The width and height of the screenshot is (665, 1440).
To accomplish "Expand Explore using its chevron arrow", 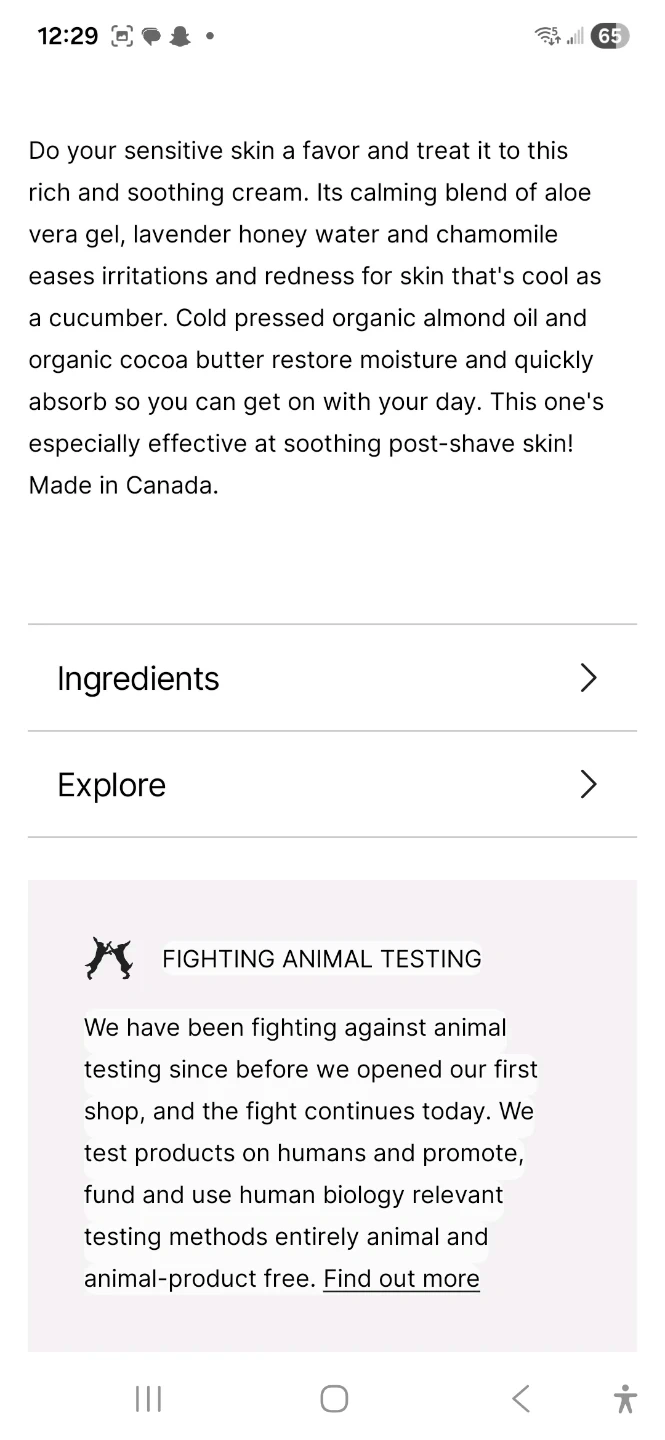I will 588,785.
